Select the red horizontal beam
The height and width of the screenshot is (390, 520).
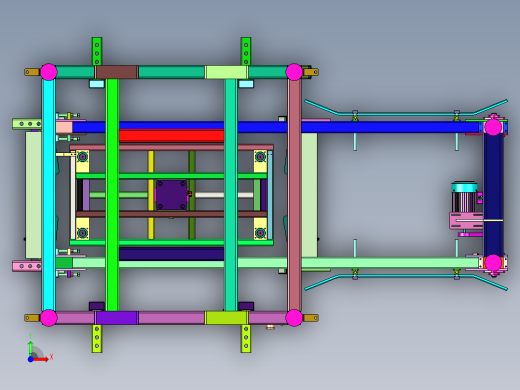coord(171,136)
